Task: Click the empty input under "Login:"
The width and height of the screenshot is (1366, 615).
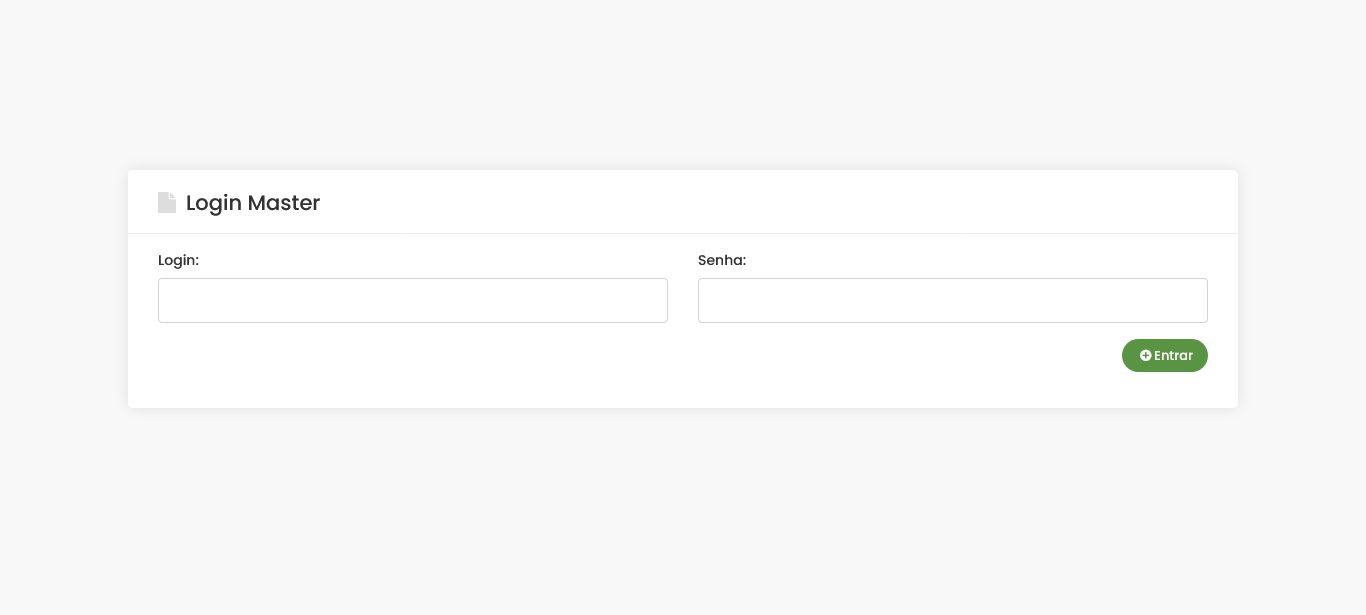Action: (412, 300)
